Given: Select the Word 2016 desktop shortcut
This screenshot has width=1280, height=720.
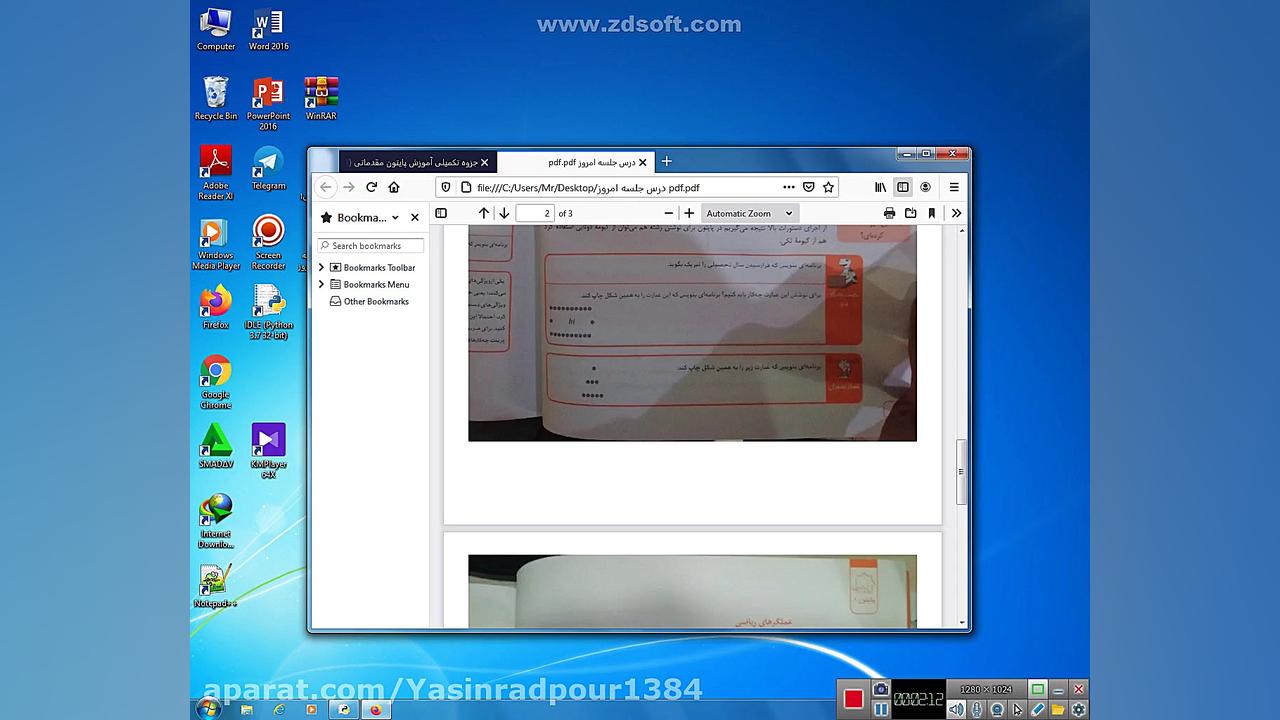Looking at the screenshot, I should point(268,30).
